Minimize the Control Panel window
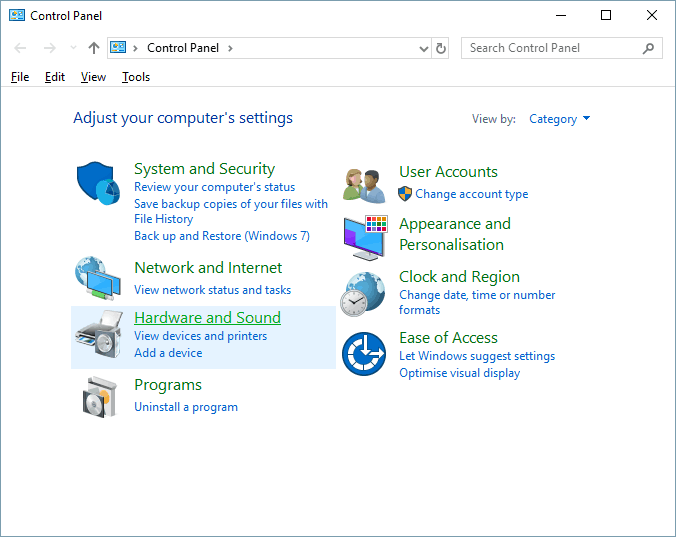The height and width of the screenshot is (537, 676). [x=560, y=16]
